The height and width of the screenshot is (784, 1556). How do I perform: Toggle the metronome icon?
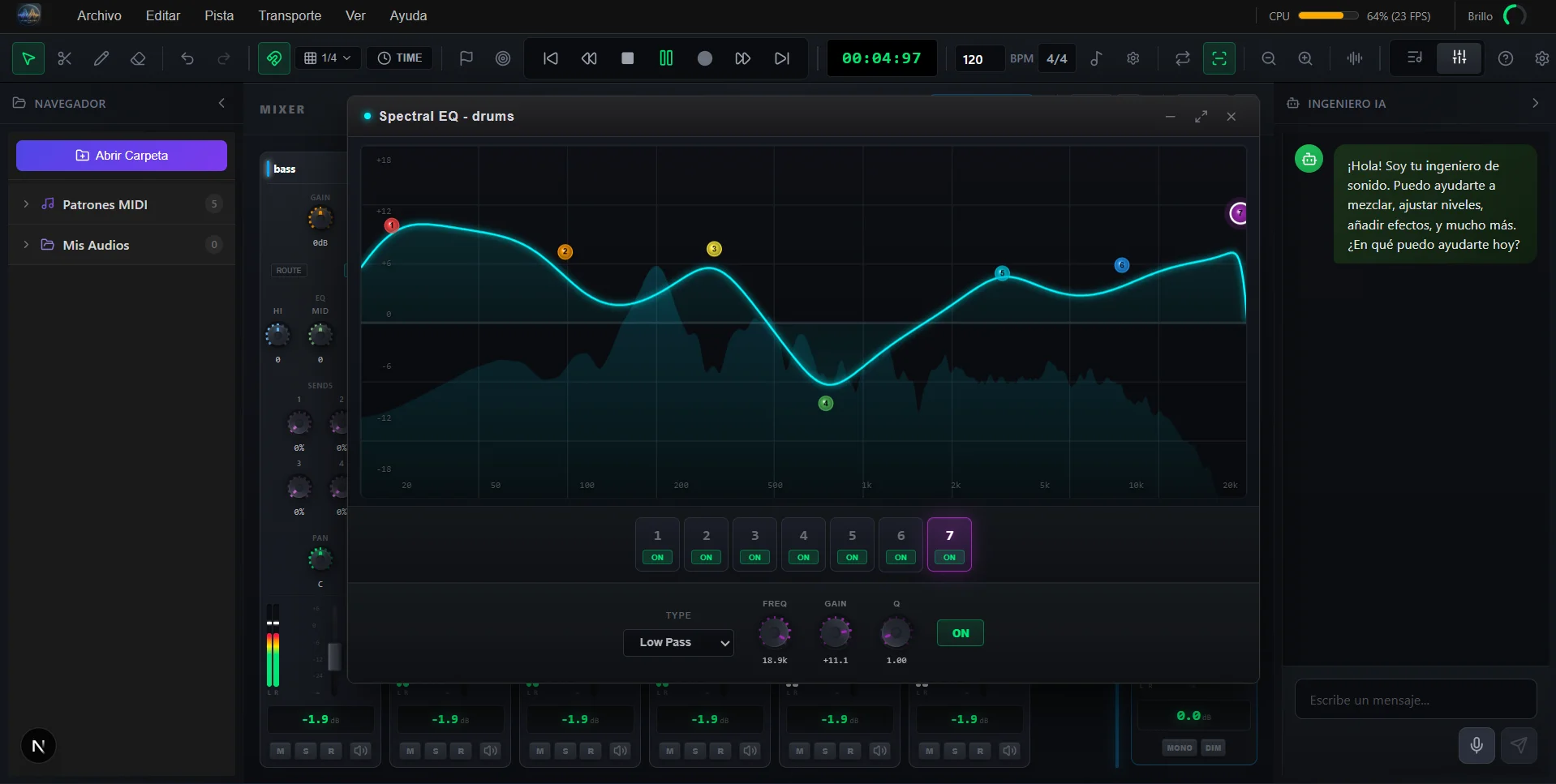pyautogui.click(x=1096, y=58)
